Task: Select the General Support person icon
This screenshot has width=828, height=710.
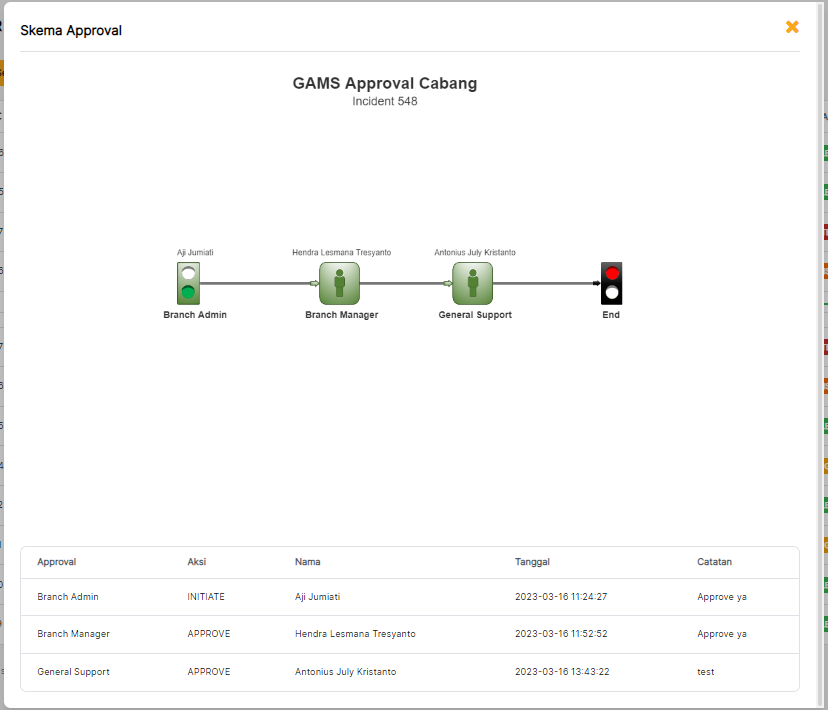Action: click(x=472, y=283)
